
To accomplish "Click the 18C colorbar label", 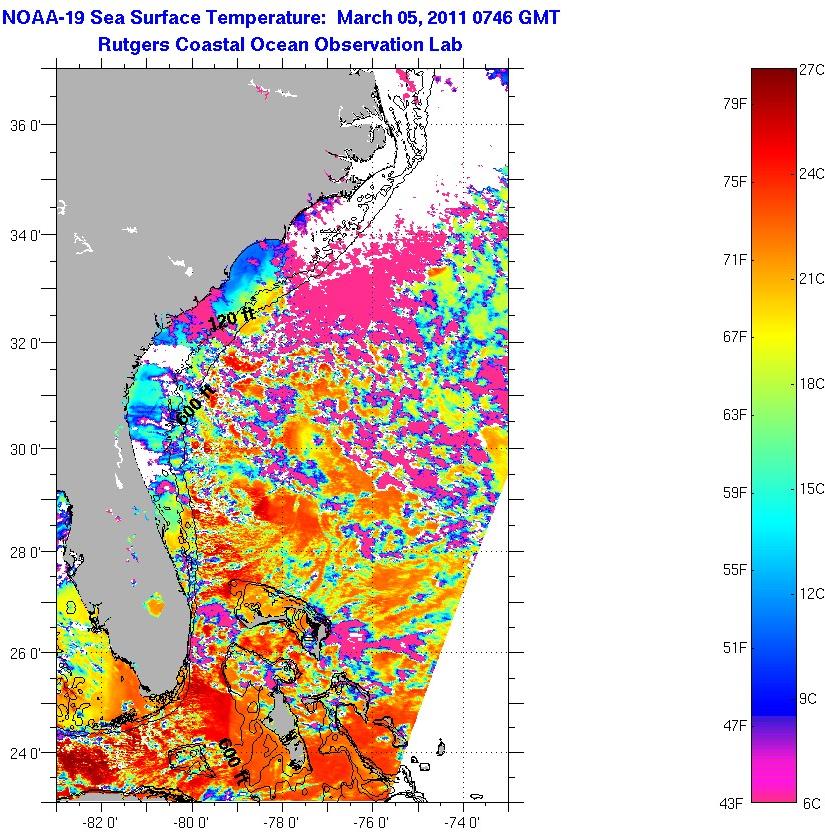I will point(812,384).
